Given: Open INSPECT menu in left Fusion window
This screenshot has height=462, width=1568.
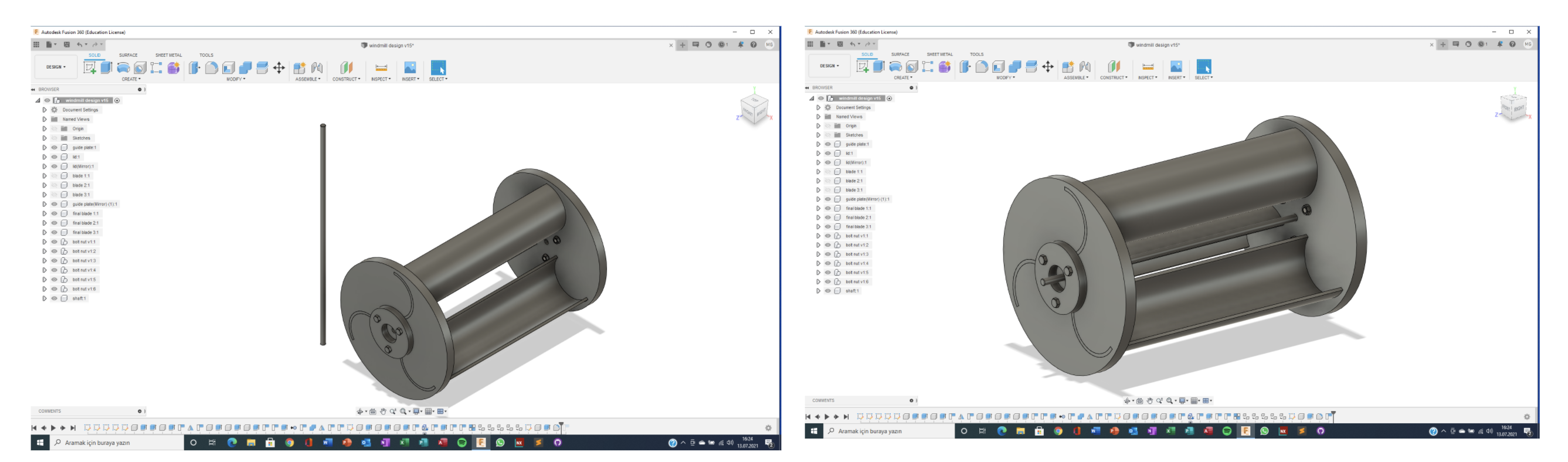Looking at the screenshot, I should 381,79.
